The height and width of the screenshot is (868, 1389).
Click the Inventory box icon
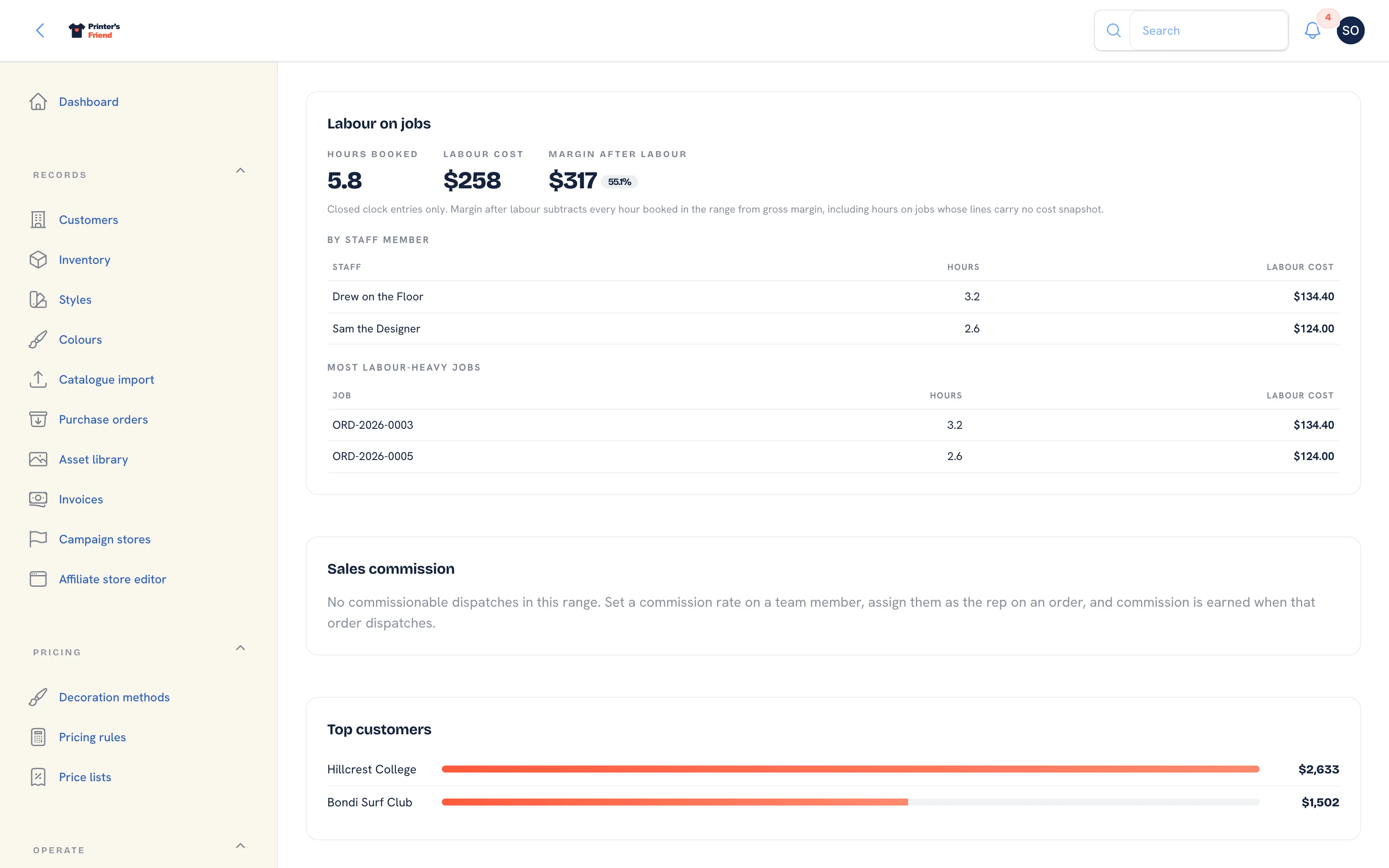click(x=38, y=260)
